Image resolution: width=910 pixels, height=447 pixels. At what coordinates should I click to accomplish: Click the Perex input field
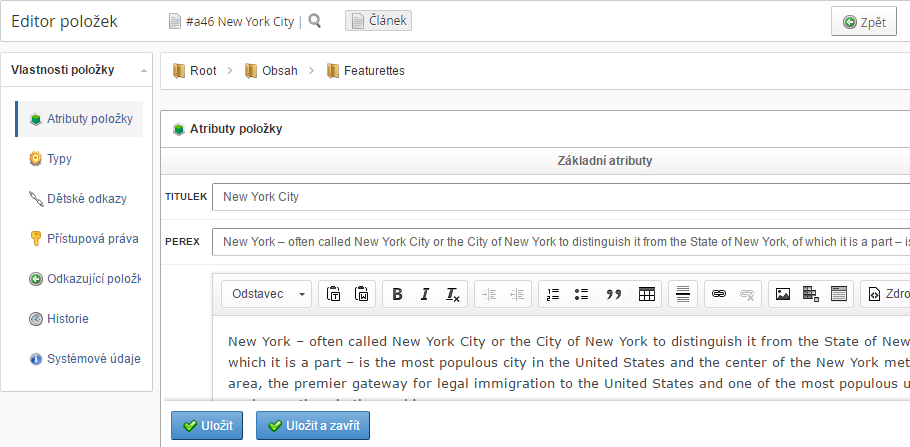[561, 241]
